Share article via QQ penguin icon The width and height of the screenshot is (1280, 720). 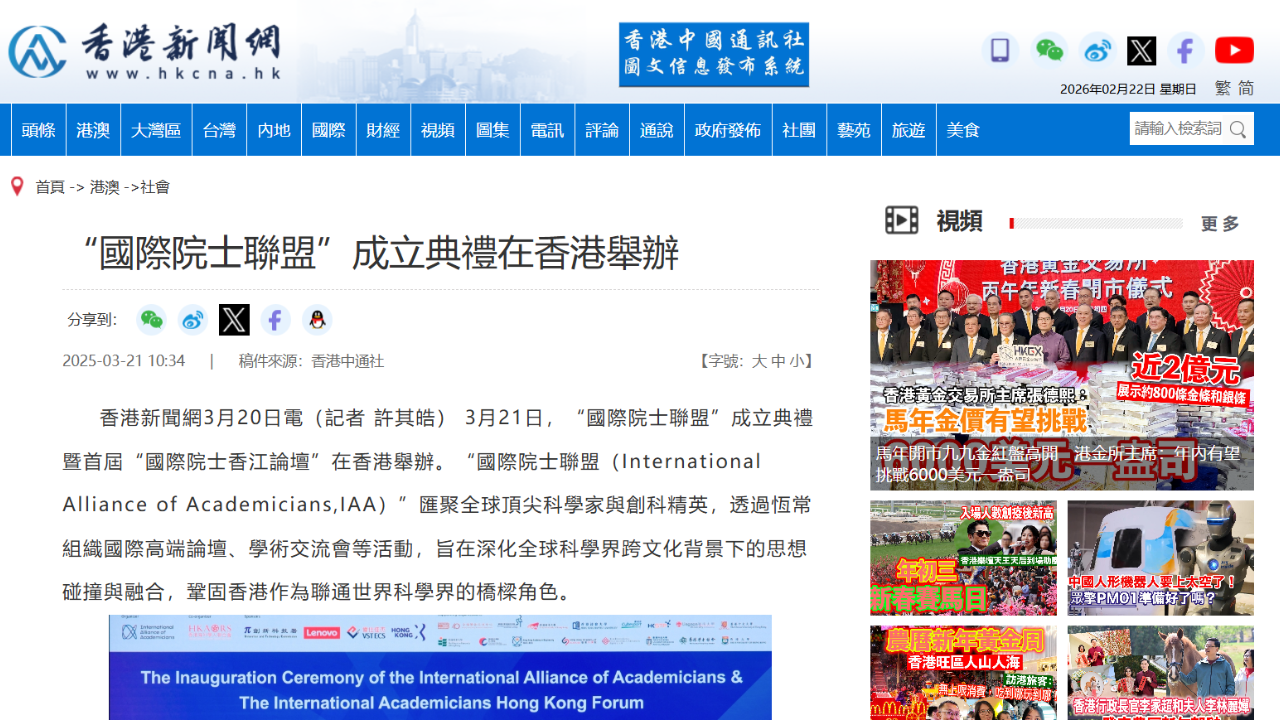317,320
